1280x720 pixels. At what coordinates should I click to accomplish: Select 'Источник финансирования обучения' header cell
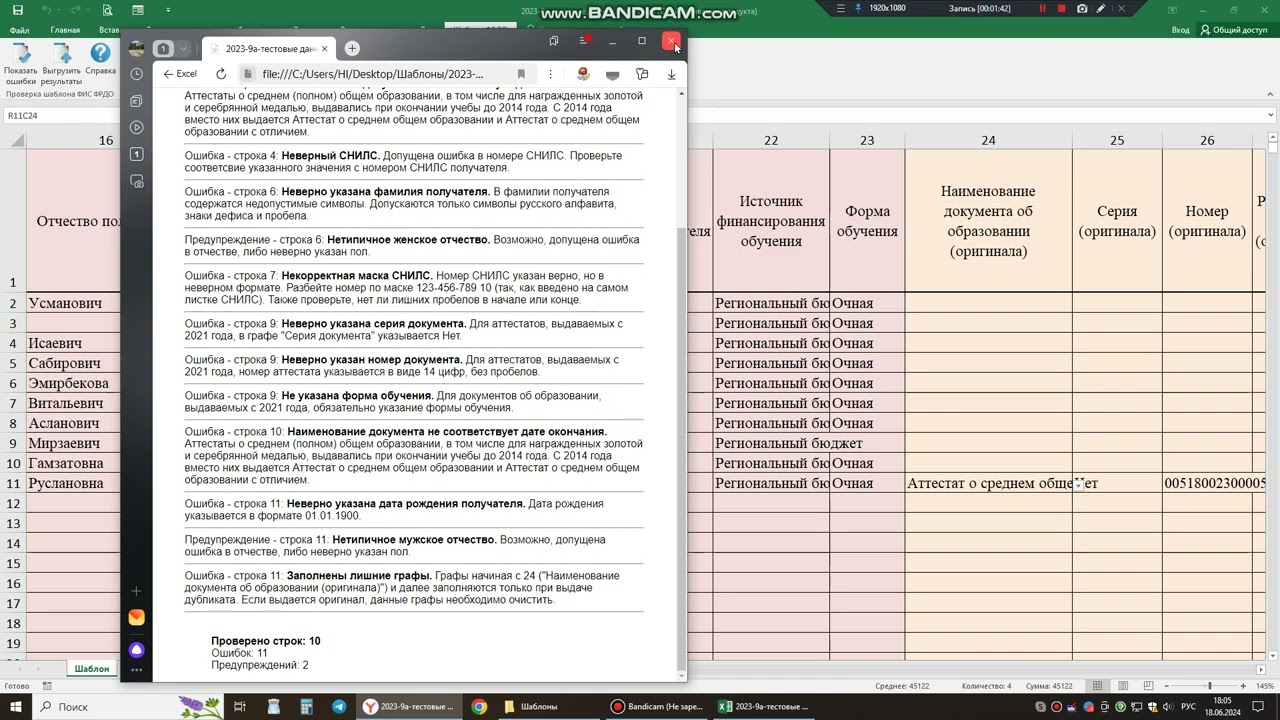point(771,221)
